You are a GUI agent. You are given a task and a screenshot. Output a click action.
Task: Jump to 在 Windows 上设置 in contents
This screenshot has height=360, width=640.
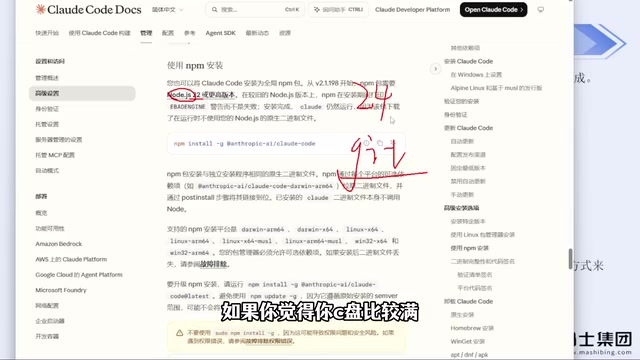coord(476,75)
